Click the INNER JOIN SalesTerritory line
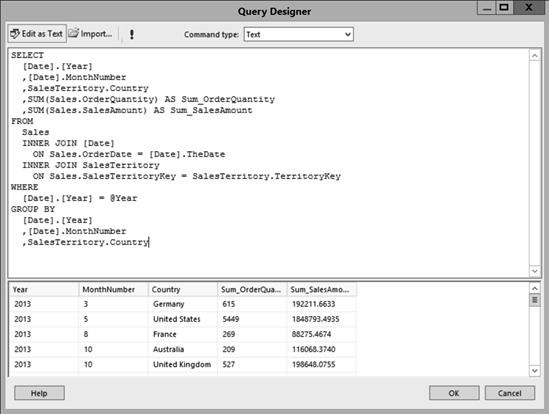 (91, 165)
